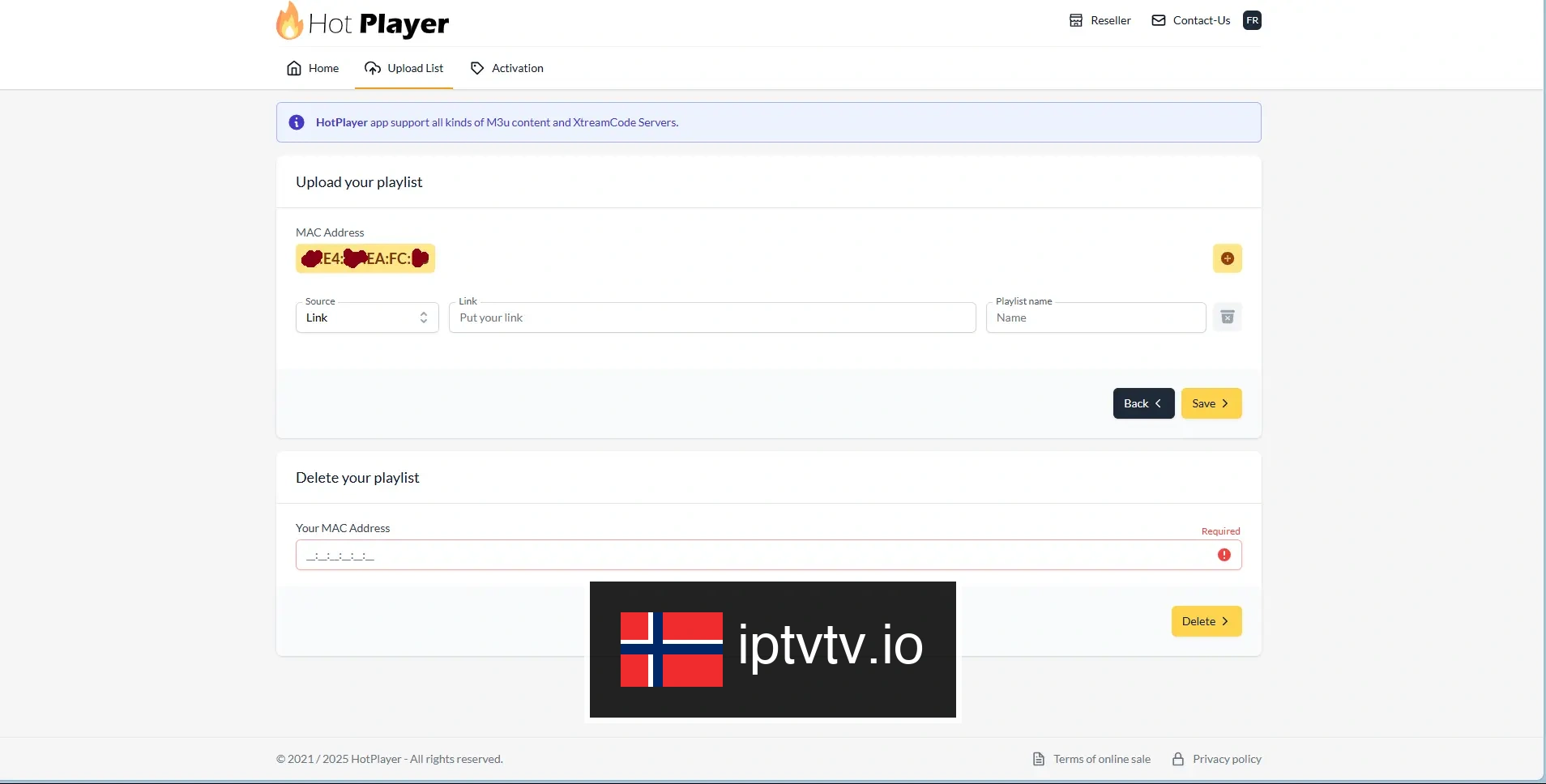Click the Delete button
The width and height of the screenshot is (1546, 784).
[1206, 621]
